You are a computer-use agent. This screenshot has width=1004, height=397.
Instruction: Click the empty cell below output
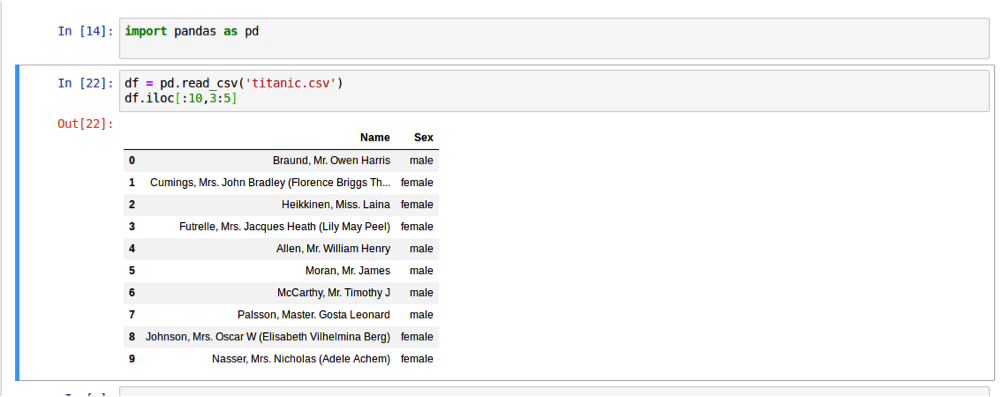click(554, 391)
